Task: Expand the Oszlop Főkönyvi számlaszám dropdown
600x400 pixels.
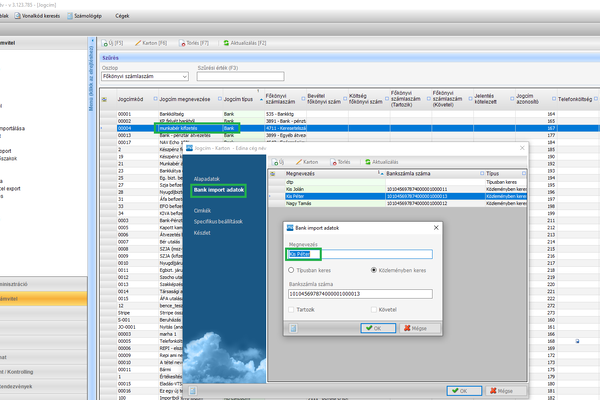Action: click(x=185, y=76)
